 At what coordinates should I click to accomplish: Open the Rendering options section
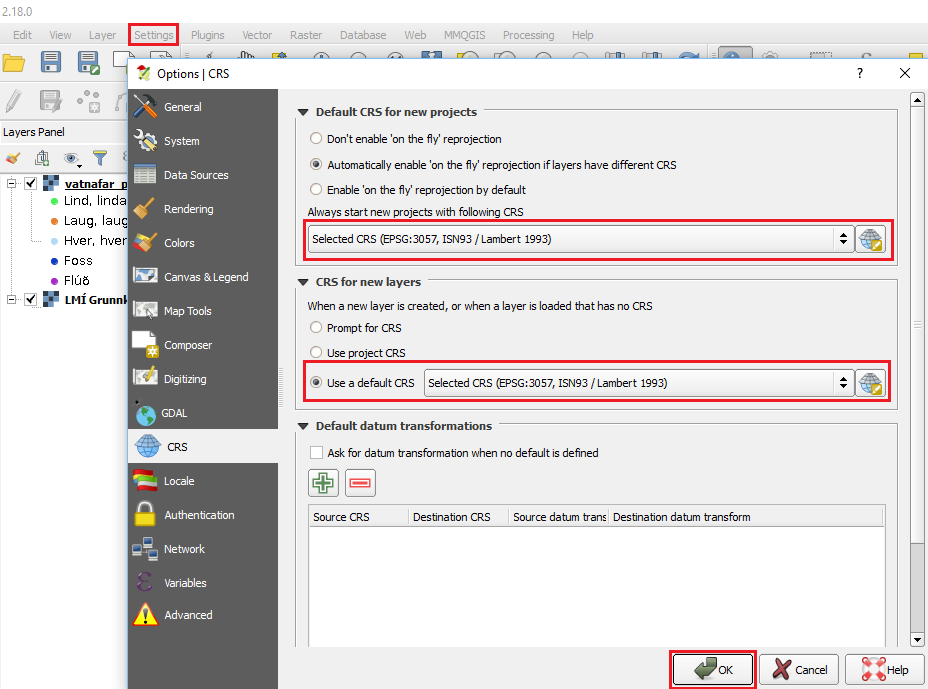pos(188,209)
